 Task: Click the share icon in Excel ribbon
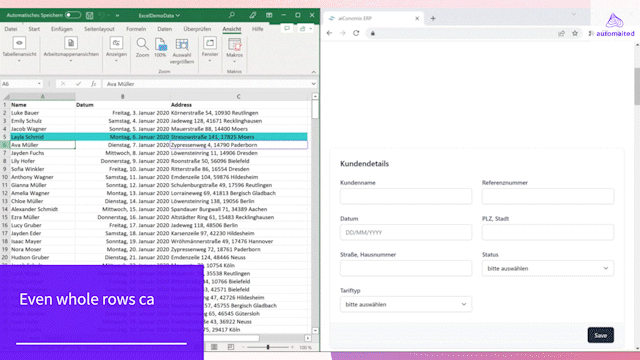[x=303, y=29]
